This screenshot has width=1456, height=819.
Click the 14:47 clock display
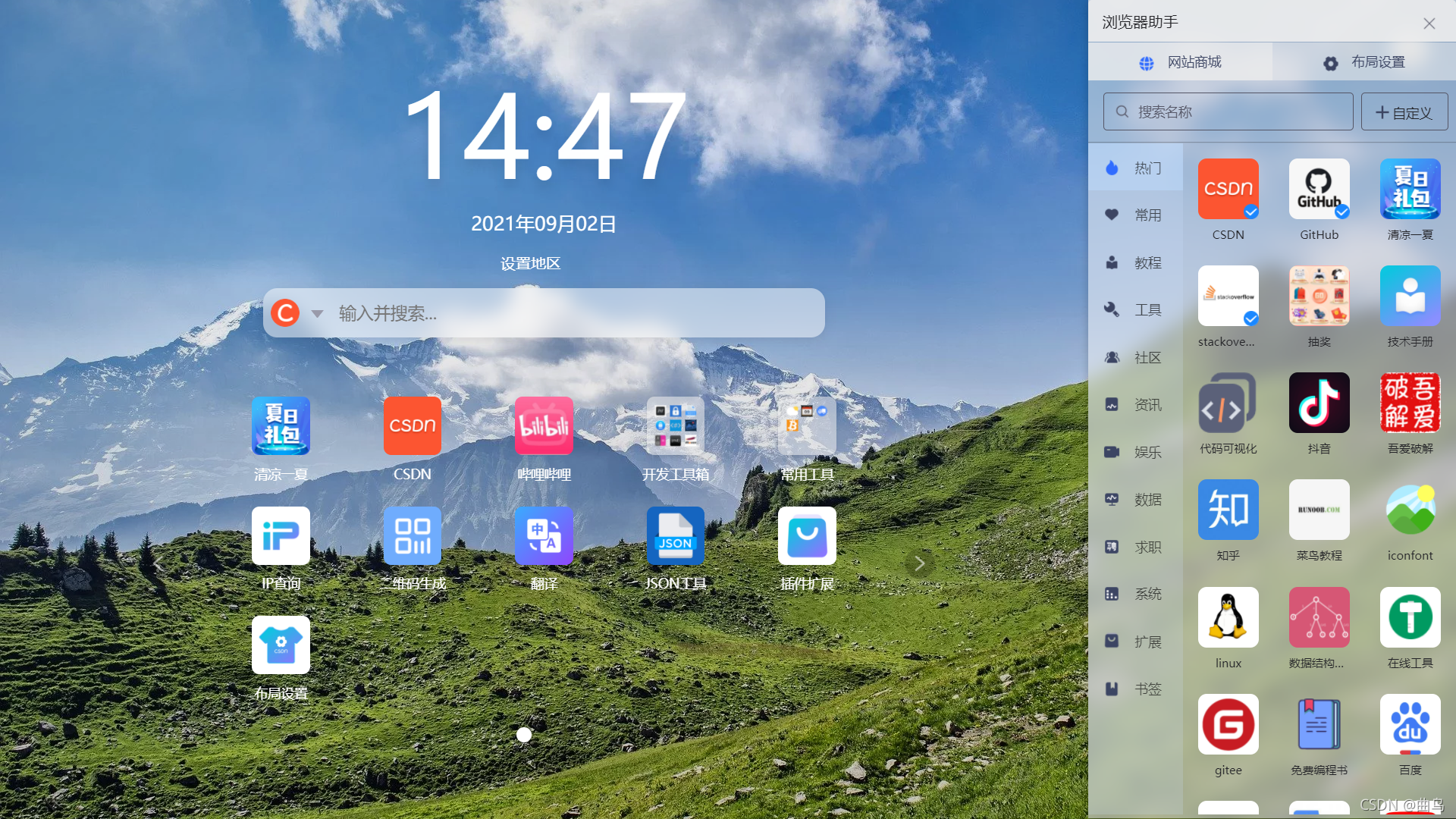pos(544,135)
